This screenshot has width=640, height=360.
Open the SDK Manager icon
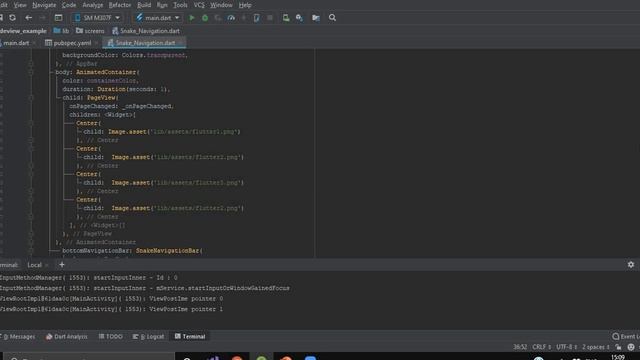click(299, 18)
